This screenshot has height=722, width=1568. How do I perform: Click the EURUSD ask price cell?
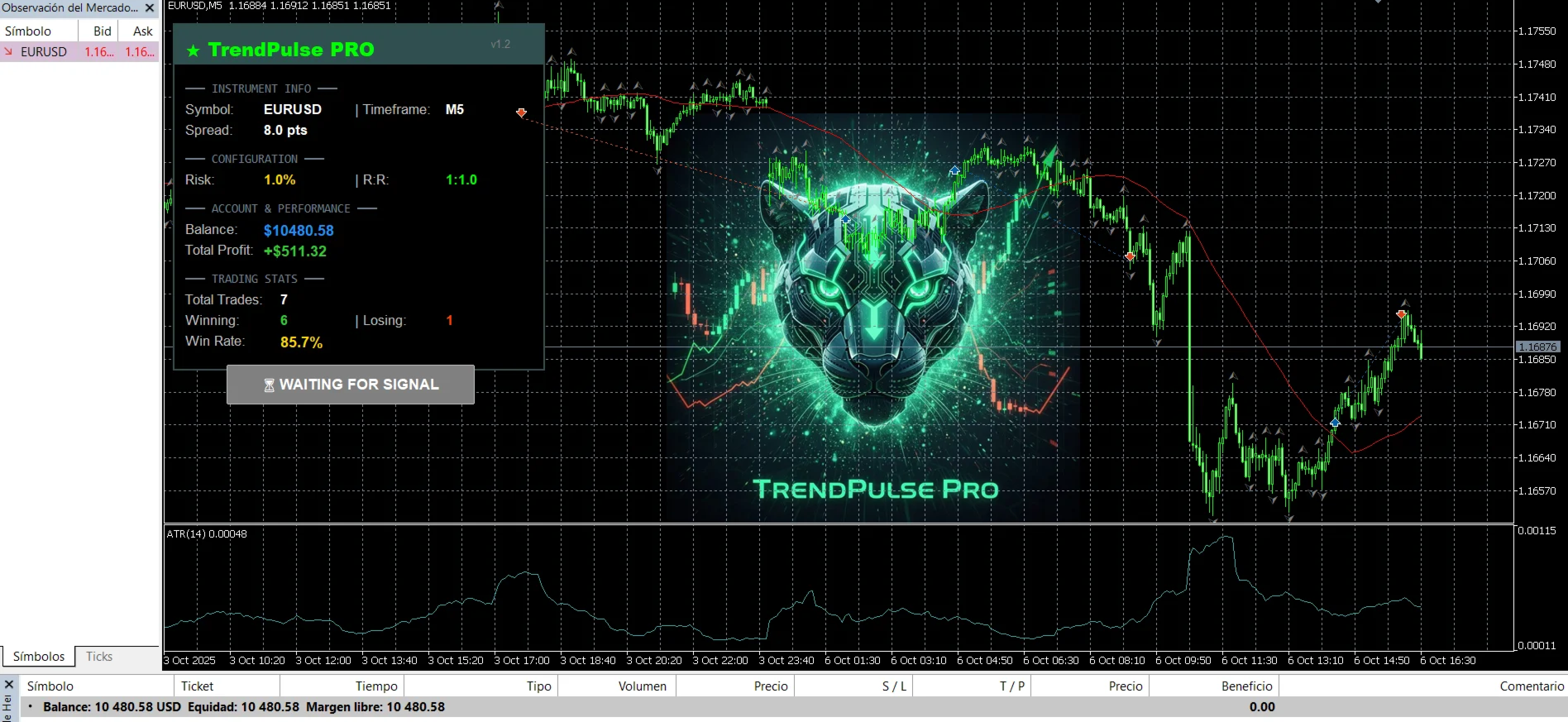click(140, 51)
